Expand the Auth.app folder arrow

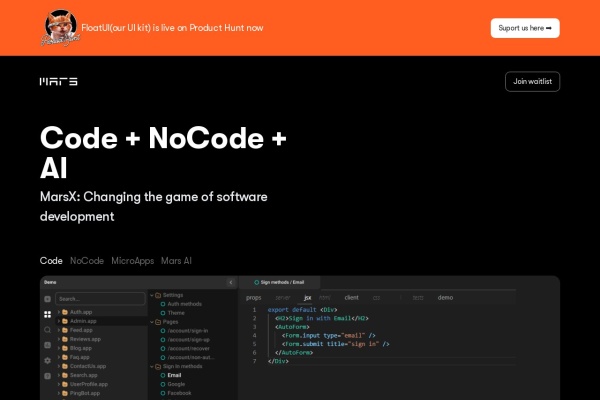coord(59,312)
